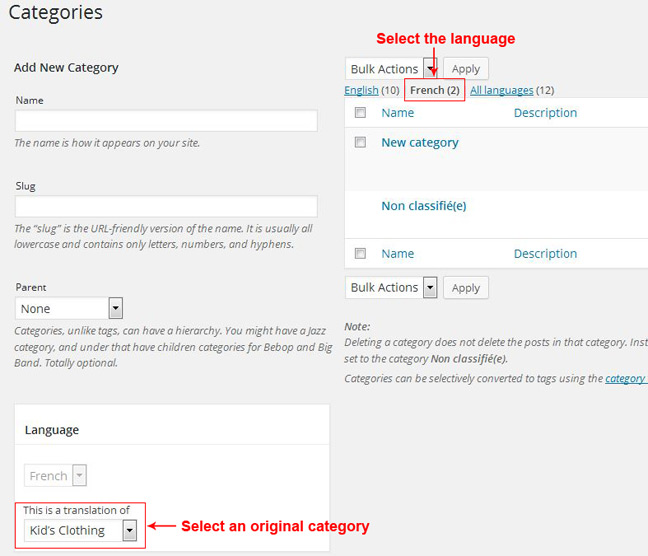The image size is (648, 556).
Task: Click the Language section heading
Action: 52,430
